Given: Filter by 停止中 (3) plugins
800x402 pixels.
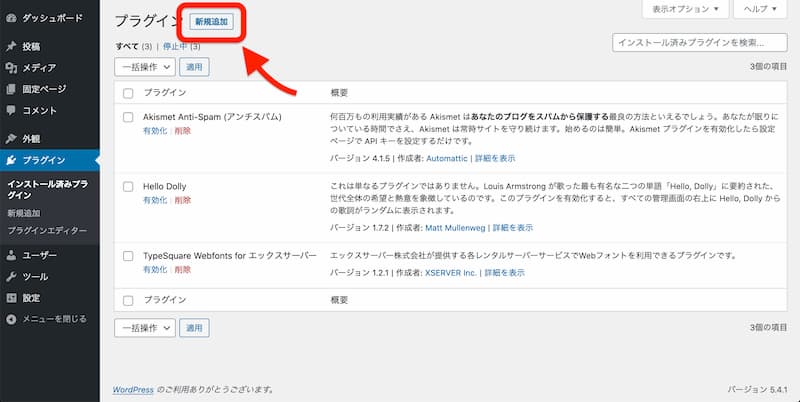Looking at the screenshot, I should coord(181,46).
